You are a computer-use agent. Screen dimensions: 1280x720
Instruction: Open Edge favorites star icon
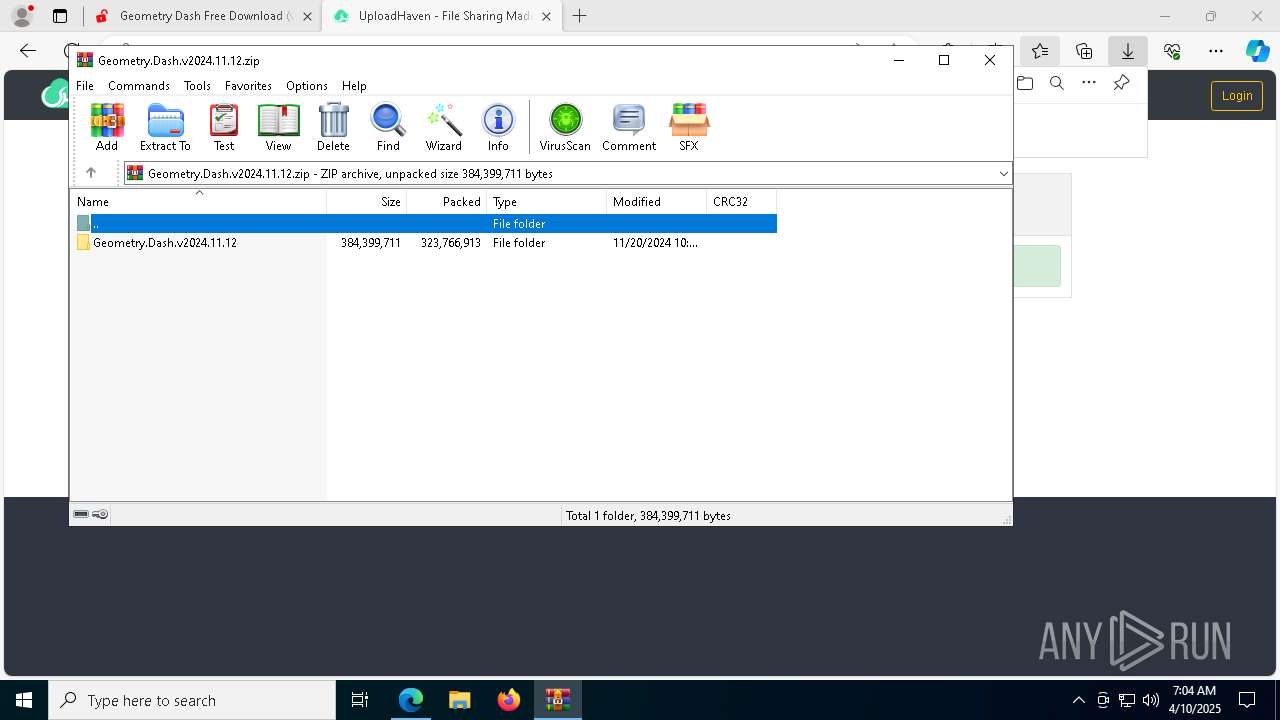[x=1040, y=51]
